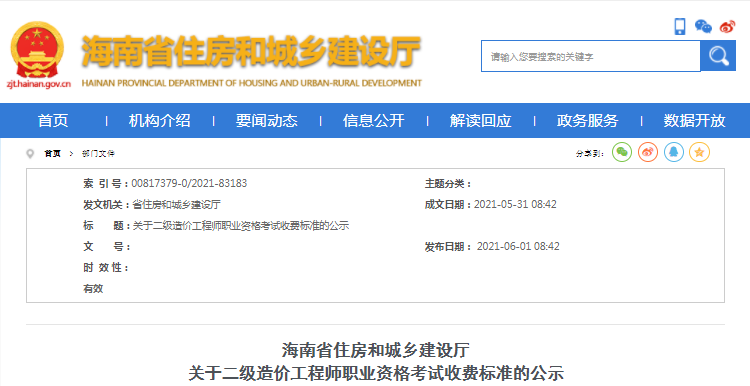Click the 海南省住房和城乡建设厅 site title

click(x=251, y=51)
